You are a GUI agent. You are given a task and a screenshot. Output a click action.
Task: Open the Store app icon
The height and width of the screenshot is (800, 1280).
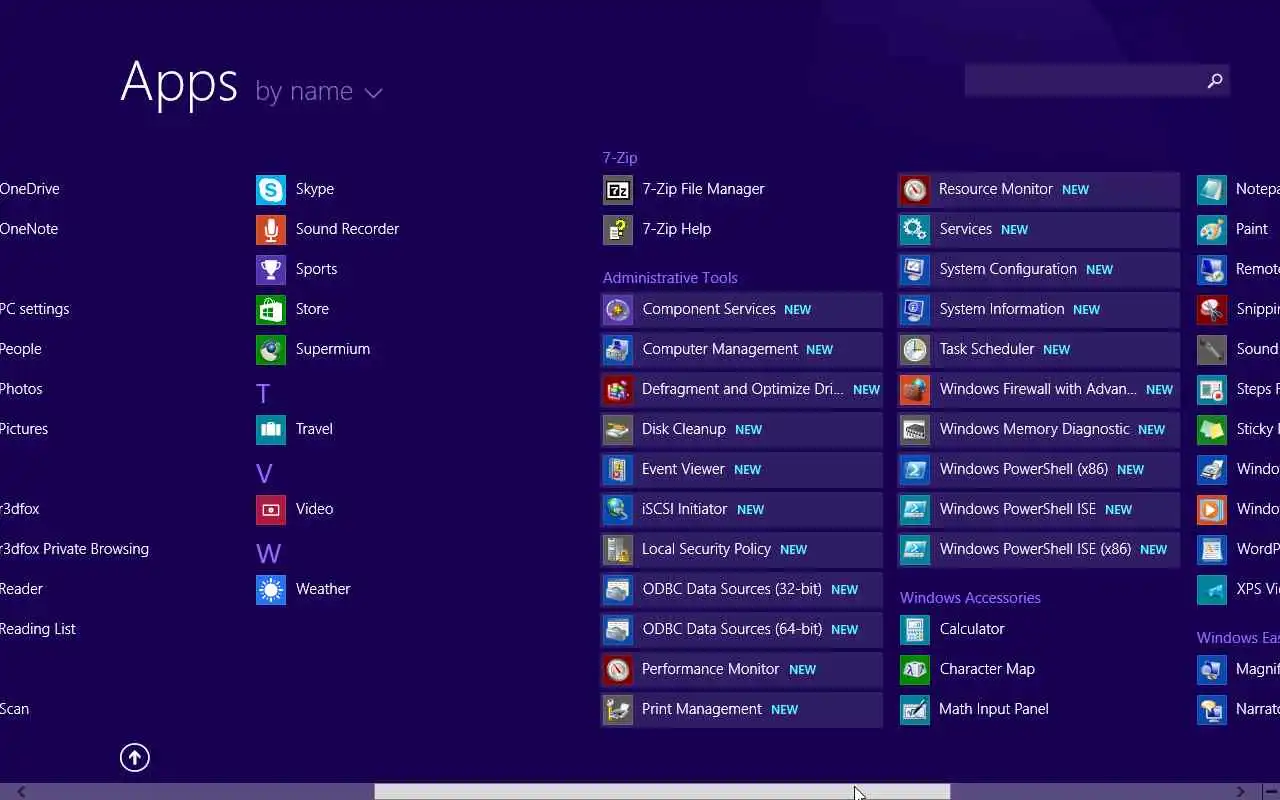[x=271, y=309]
